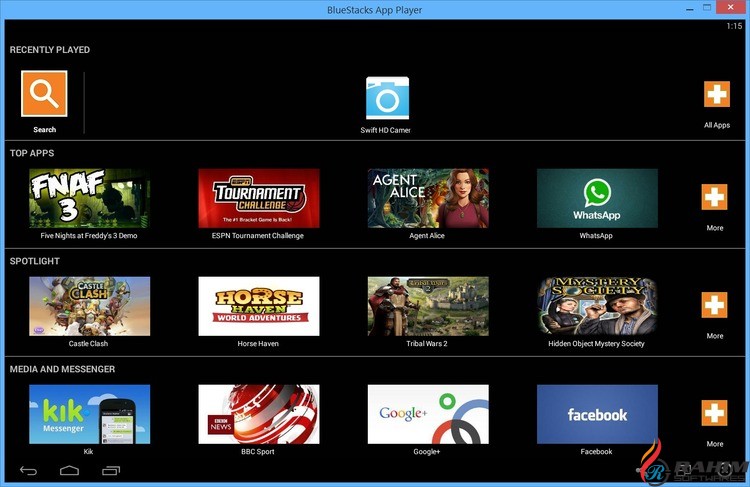Viewport: 750px width, 487px height.
Task: Open the orange Search icon
Action: [x=44, y=94]
